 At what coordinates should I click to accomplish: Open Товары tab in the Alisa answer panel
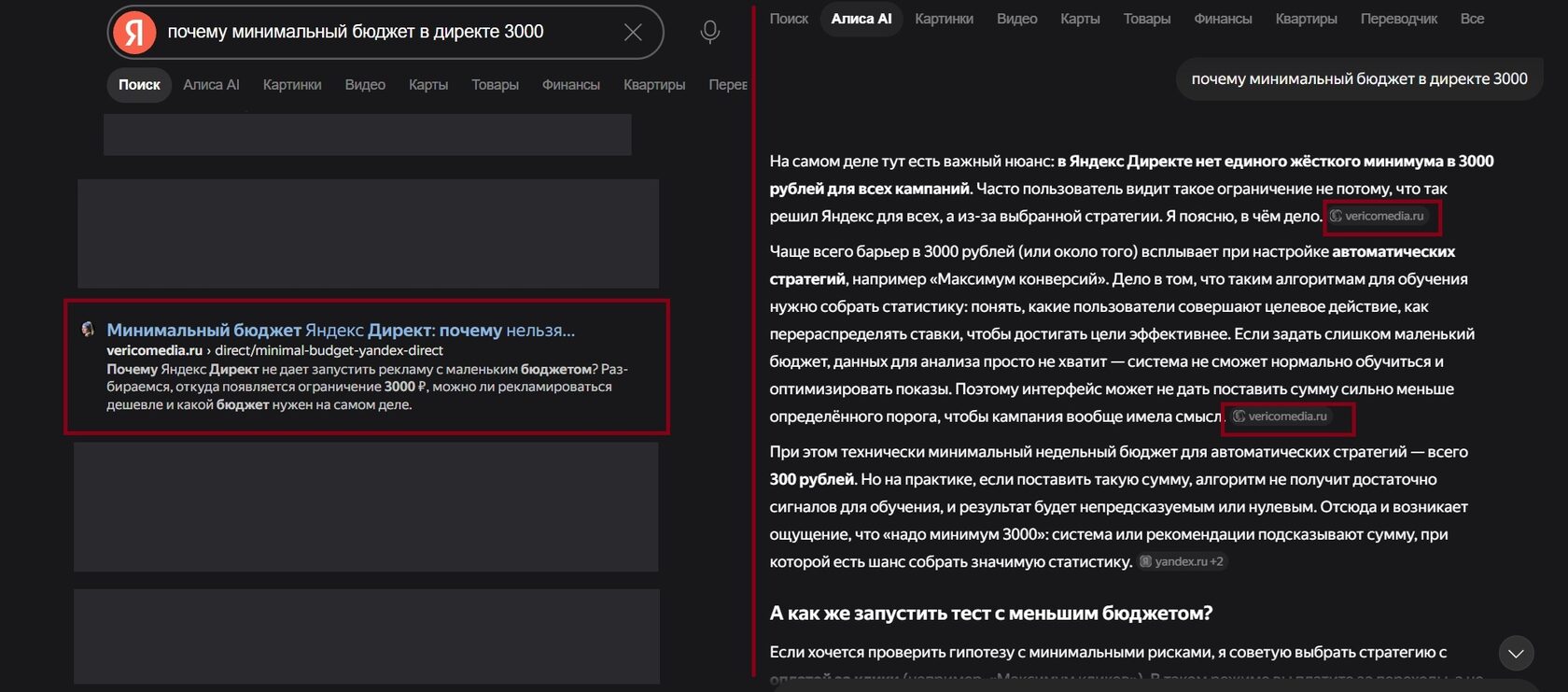[x=1147, y=19]
